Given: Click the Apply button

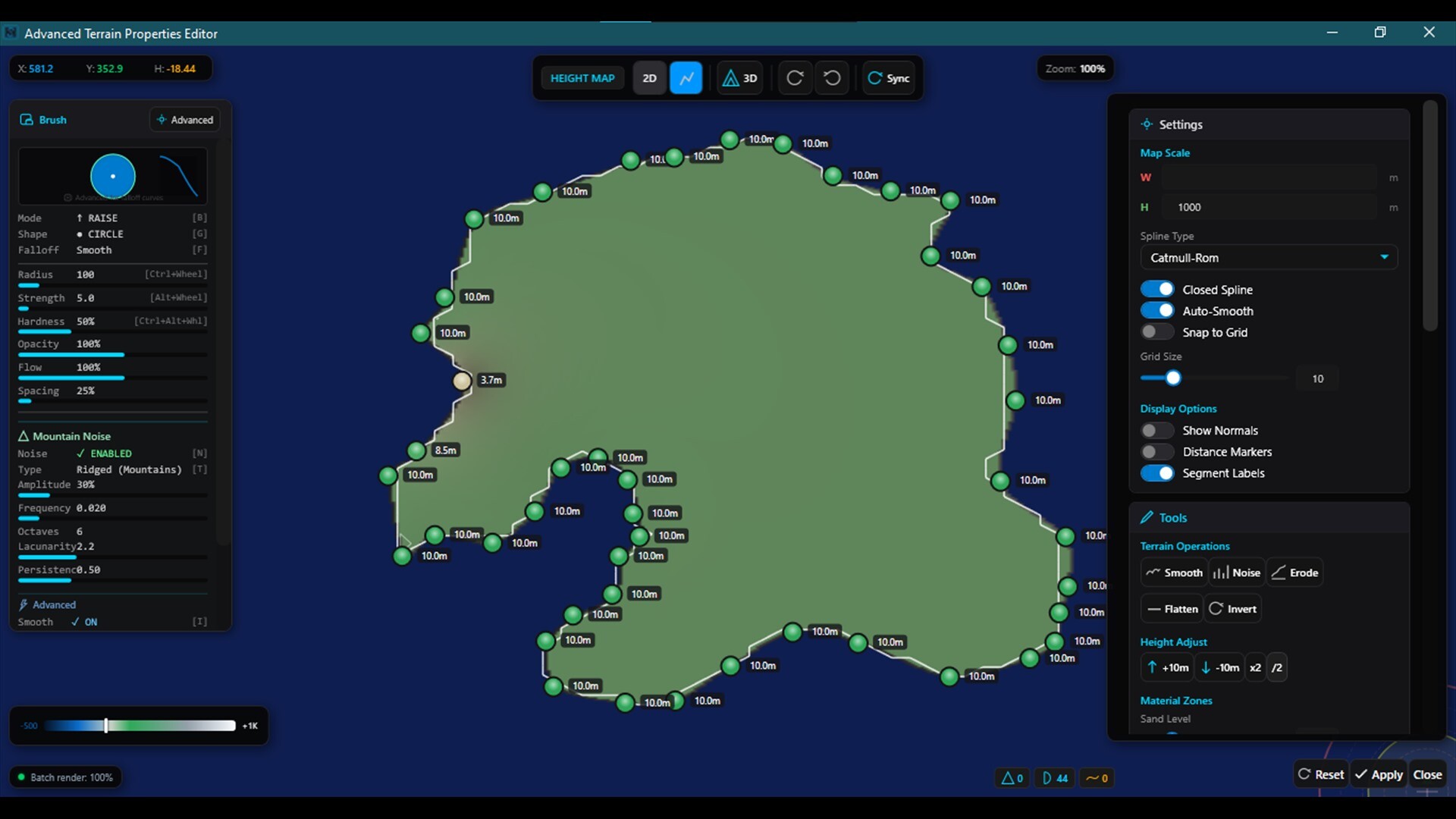Looking at the screenshot, I should 1379,774.
